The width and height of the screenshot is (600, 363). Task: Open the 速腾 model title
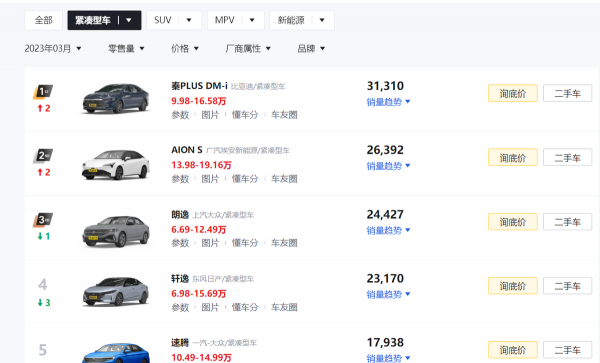180,343
